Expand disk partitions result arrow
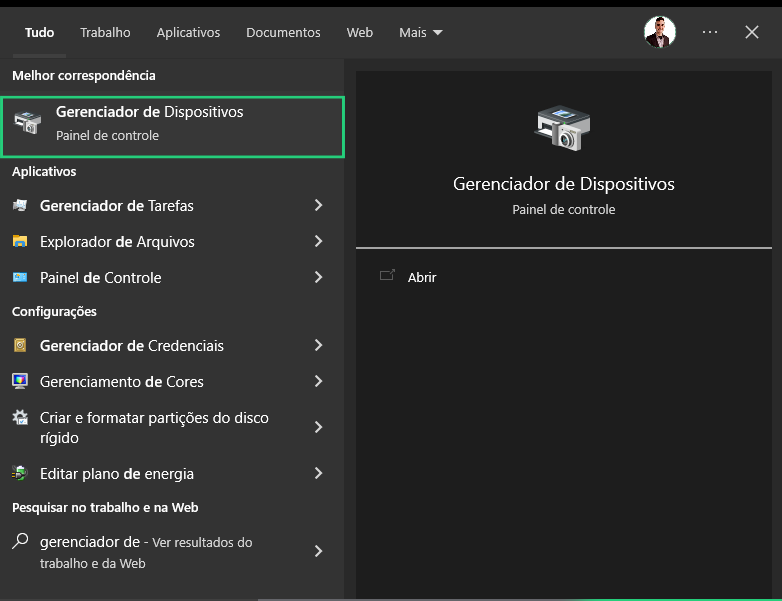The height and width of the screenshot is (601, 782). pyautogui.click(x=319, y=427)
